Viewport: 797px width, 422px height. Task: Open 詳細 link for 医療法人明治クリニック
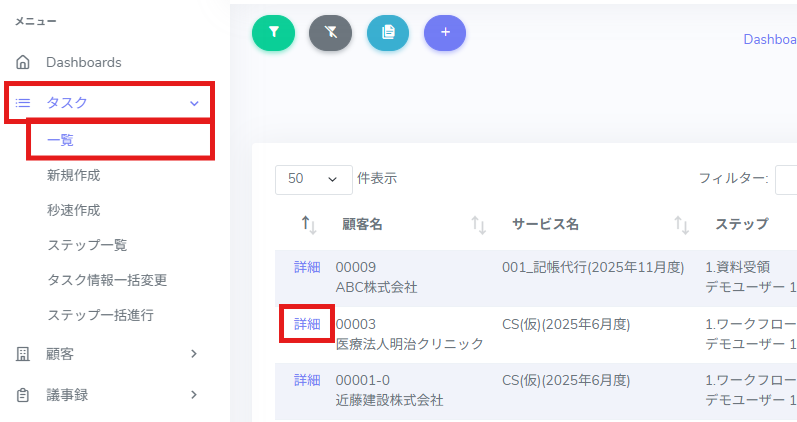point(307,324)
